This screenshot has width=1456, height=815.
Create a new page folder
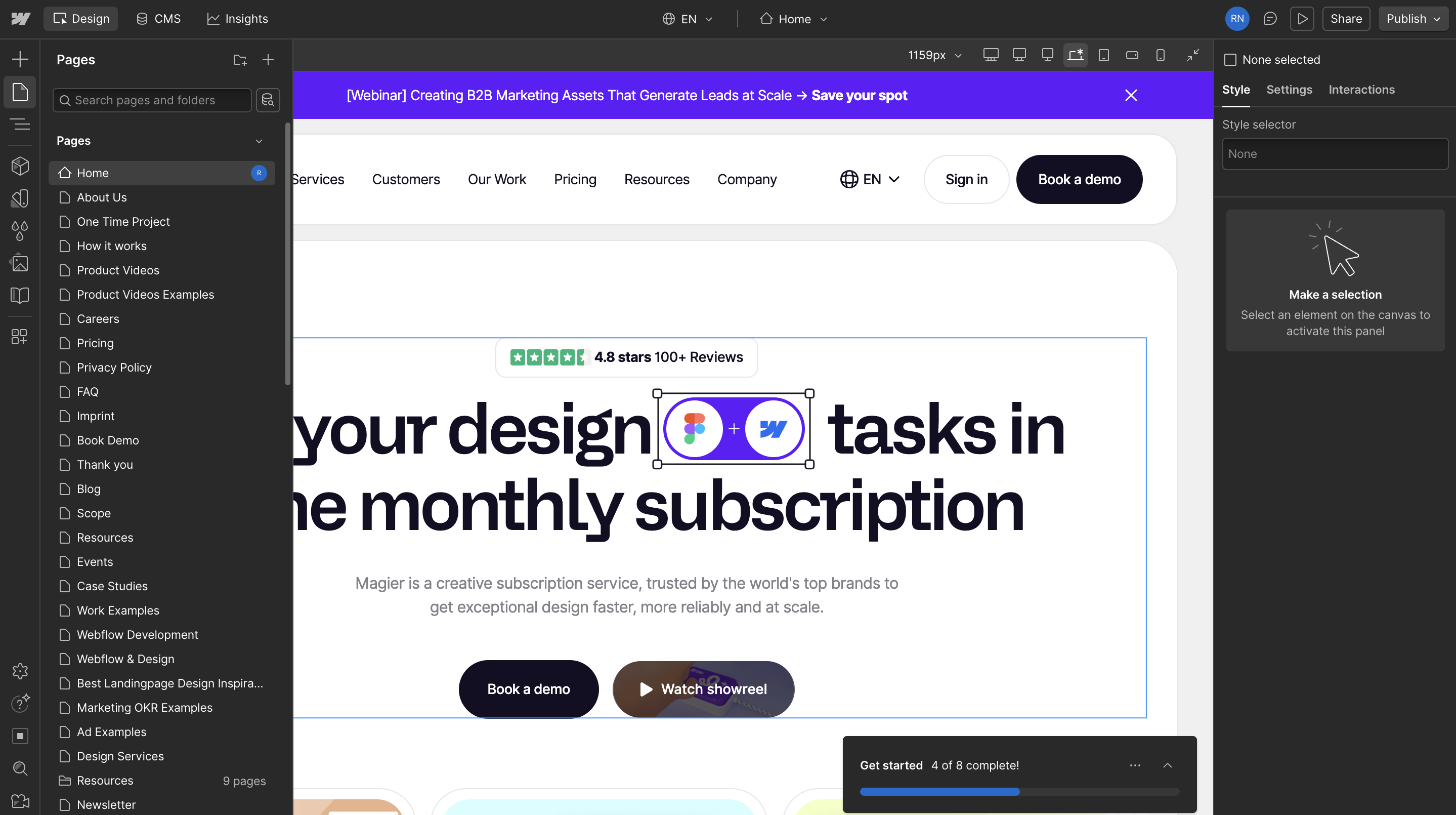[x=240, y=59]
